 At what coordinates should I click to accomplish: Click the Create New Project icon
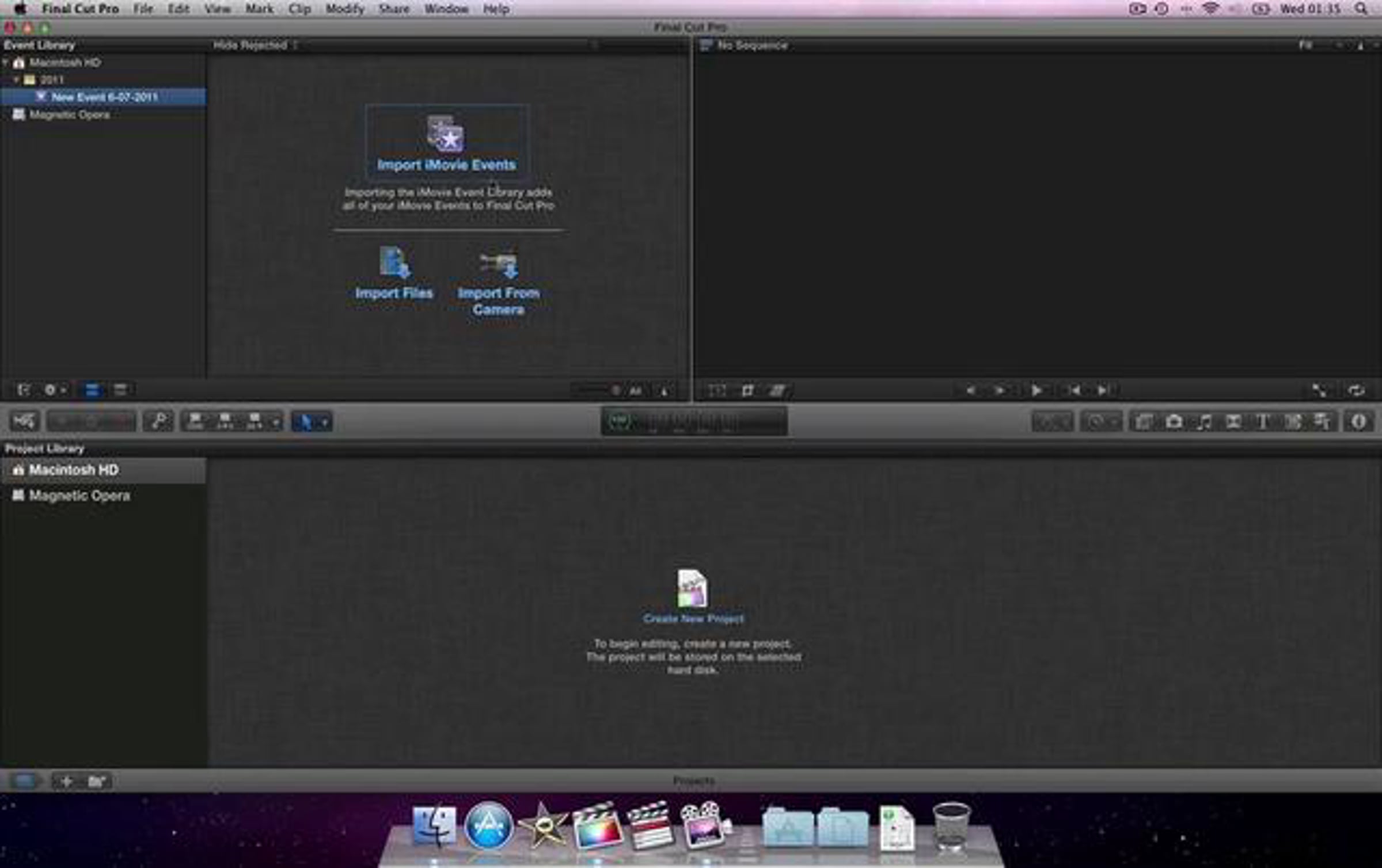(x=693, y=588)
